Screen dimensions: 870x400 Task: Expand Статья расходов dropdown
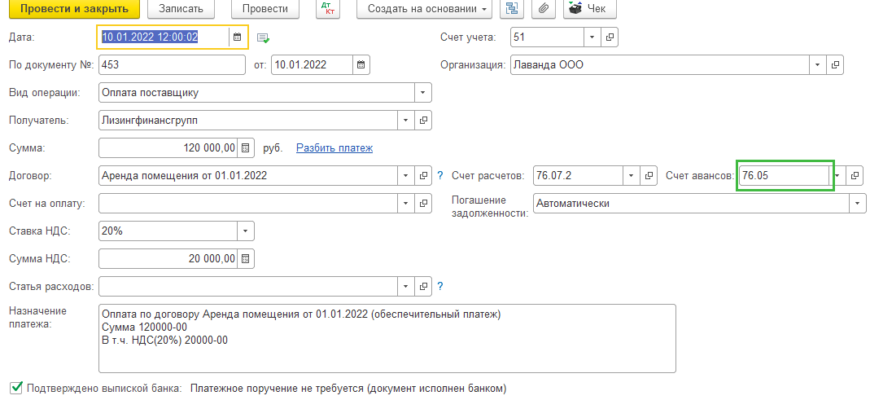(x=406, y=287)
